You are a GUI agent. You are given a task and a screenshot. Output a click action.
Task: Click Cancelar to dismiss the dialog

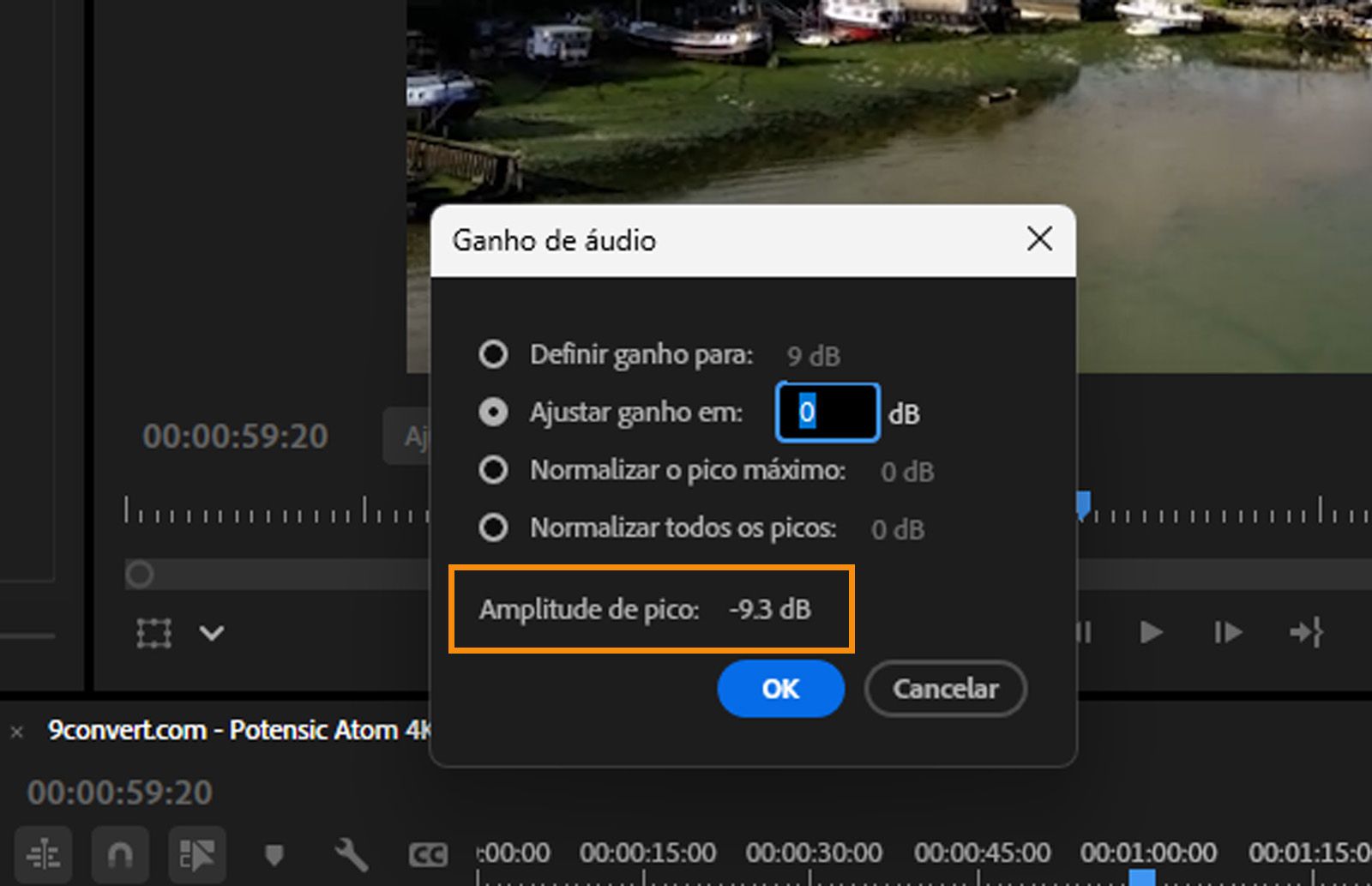click(x=944, y=689)
